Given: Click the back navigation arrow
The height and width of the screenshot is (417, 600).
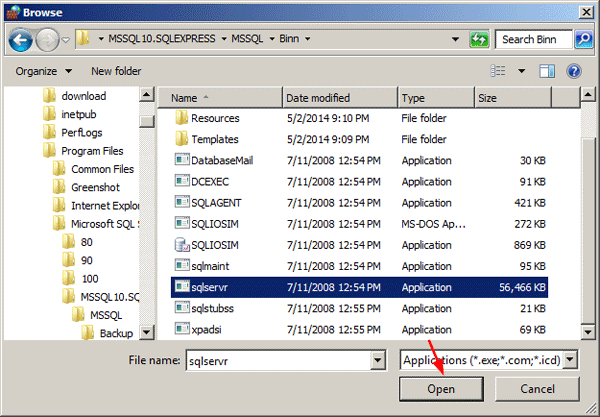Looking at the screenshot, I should [x=21, y=40].
